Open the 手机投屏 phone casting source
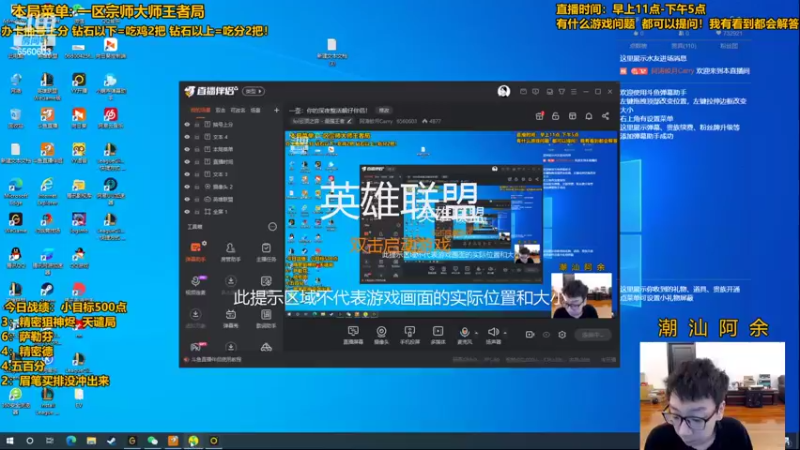This screenshot has height=450, width=800. click(409, 335)
